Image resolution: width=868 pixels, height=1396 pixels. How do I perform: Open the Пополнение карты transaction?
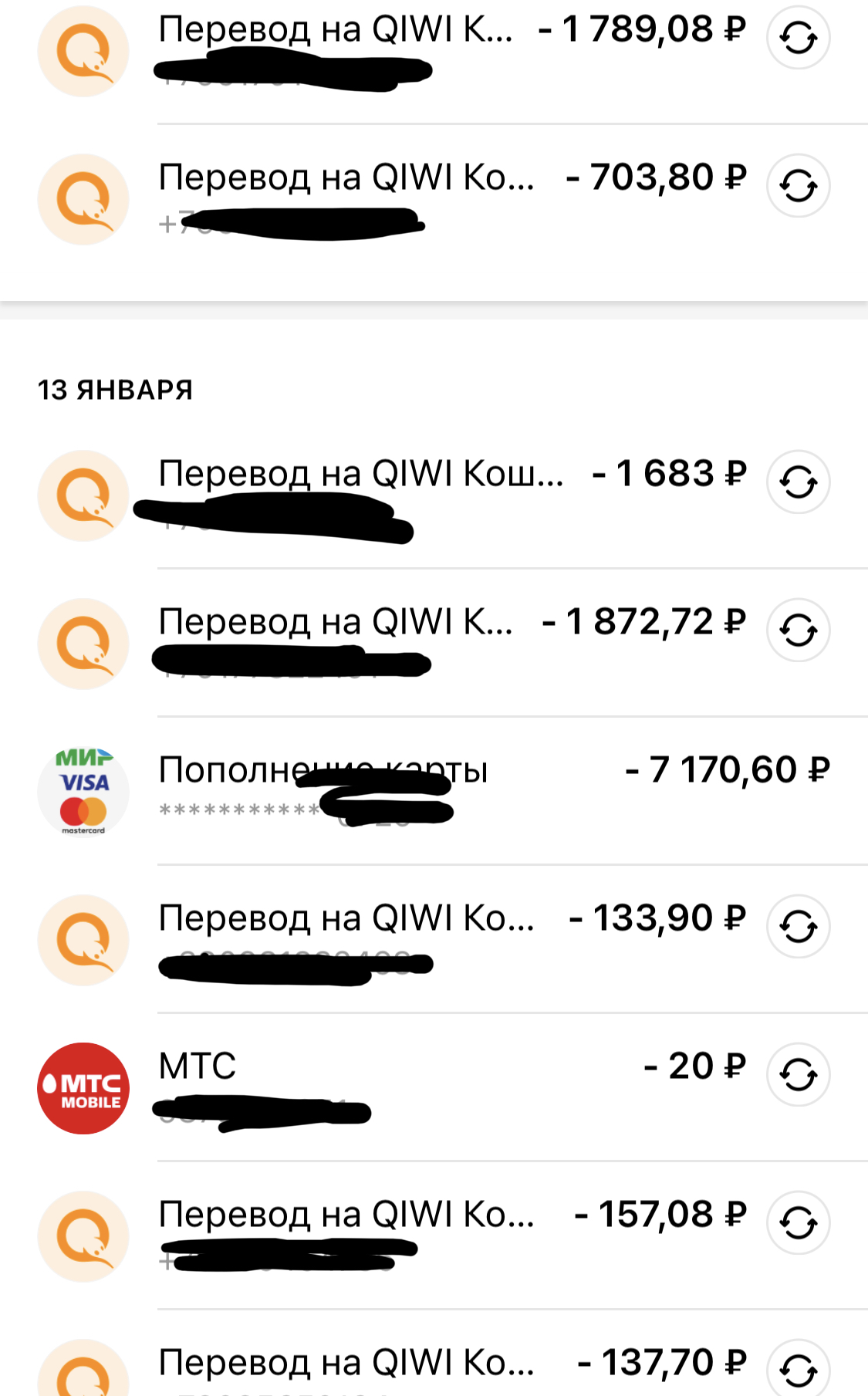click(324, 770)
